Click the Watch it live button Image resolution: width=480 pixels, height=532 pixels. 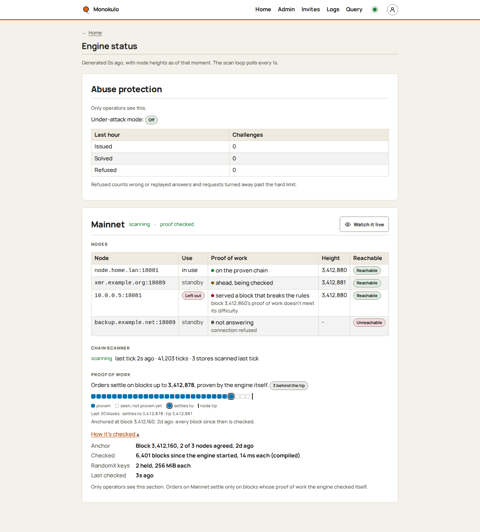tap(364, 224)
